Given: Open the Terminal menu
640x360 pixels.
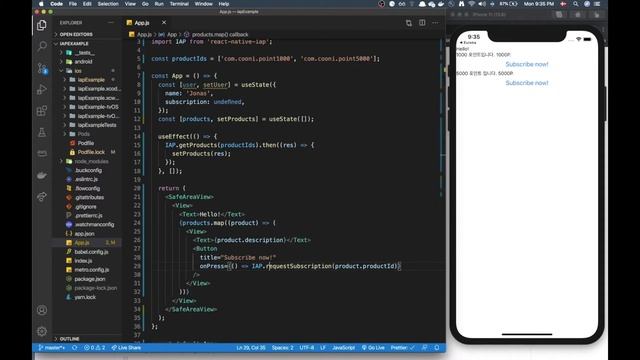Looking at the screenshot, I should pos(179,4).
